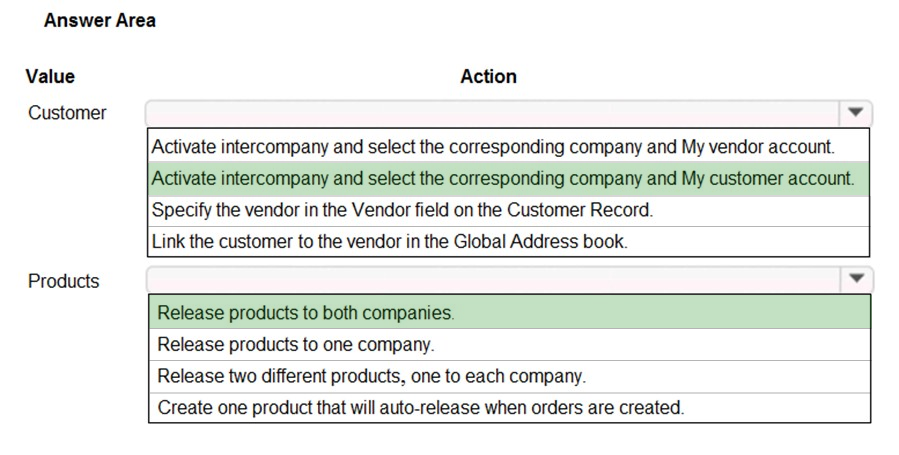Choose Link customer to vendor in Global Address book
Viewport: 899px width, 455px height.
(x=509, y=241)
